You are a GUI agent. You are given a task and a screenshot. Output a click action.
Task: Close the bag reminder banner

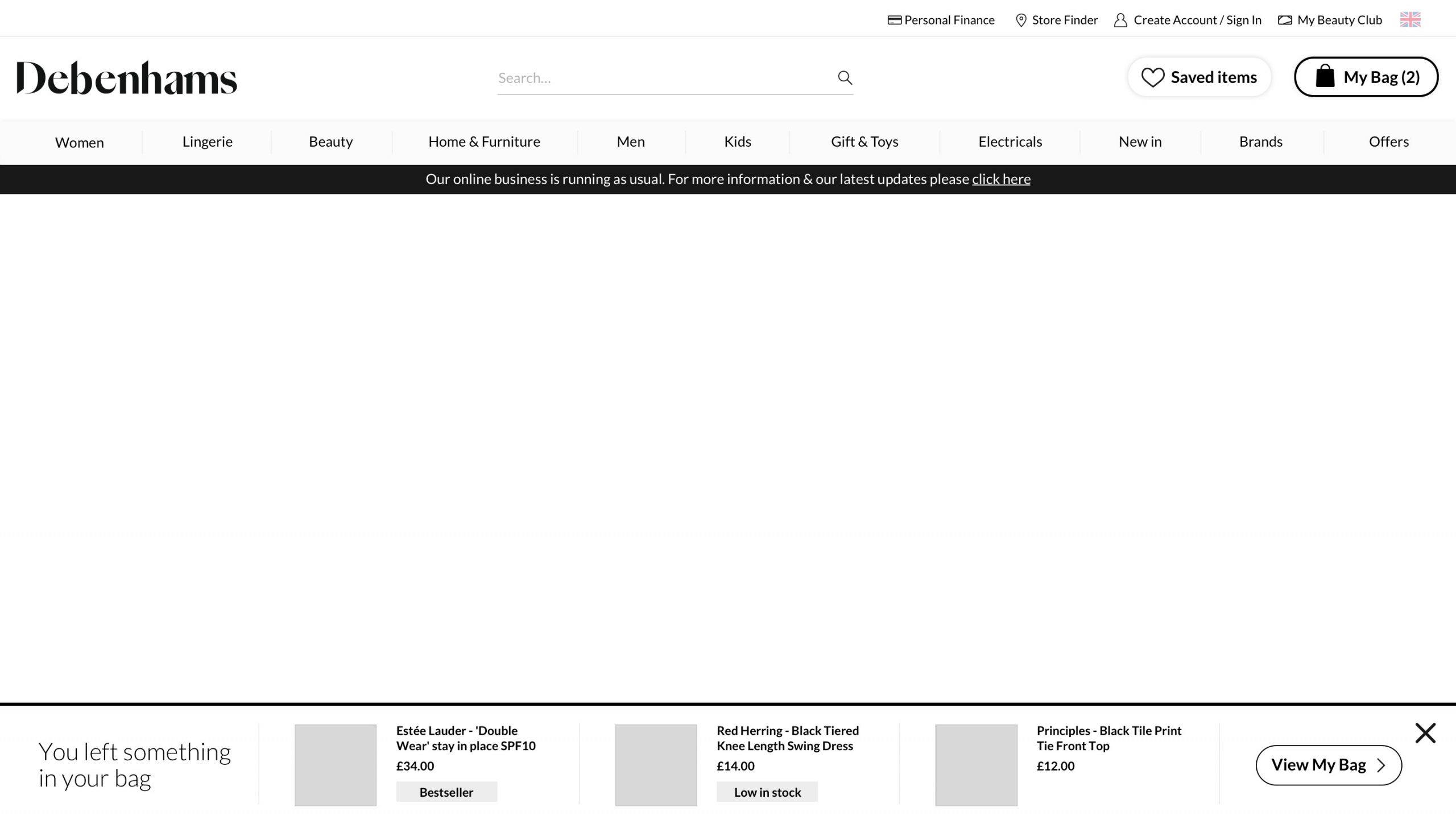click(x=1425, y=733)
